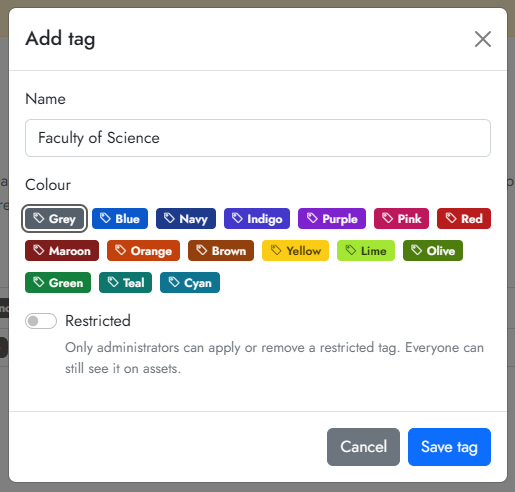Select the Cyan colour tag
The width and height of the screenshot is (515, 492).
click(190, 283)
